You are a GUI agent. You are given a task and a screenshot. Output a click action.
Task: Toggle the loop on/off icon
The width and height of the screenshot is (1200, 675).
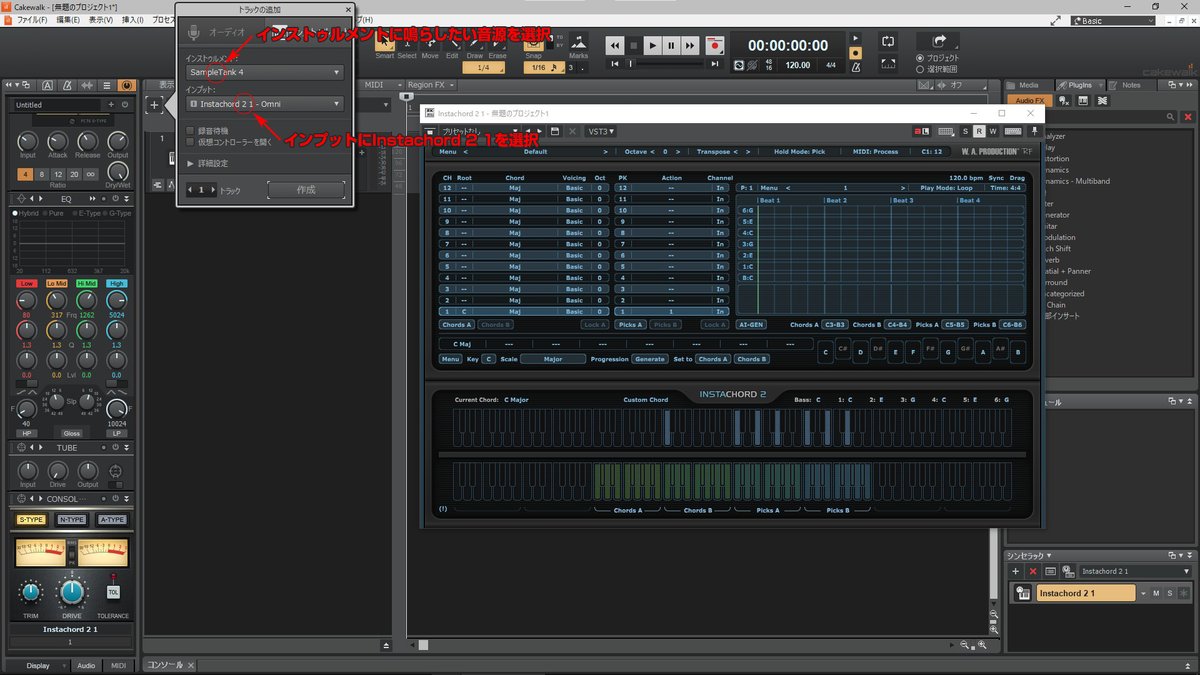tap(888, 42)
